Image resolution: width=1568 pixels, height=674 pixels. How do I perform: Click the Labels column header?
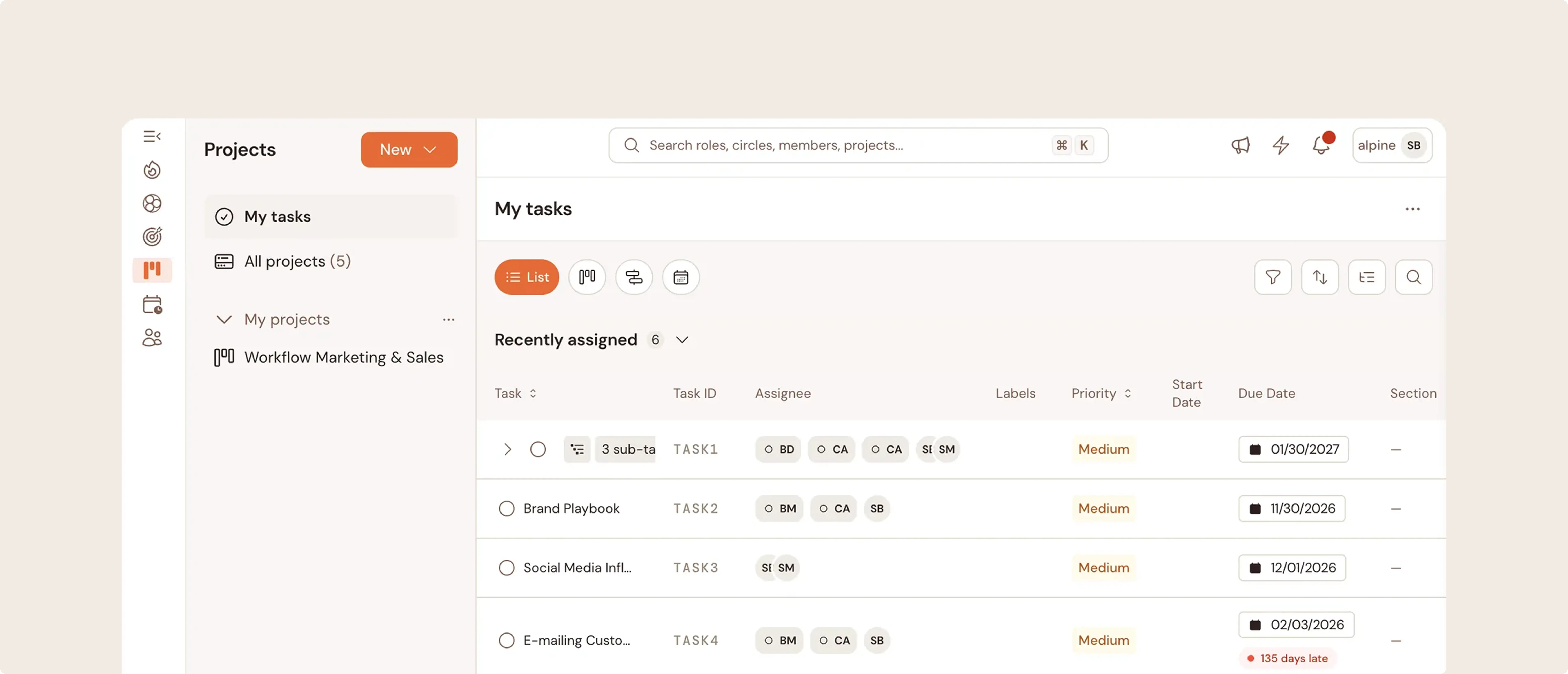point(1015,393)
